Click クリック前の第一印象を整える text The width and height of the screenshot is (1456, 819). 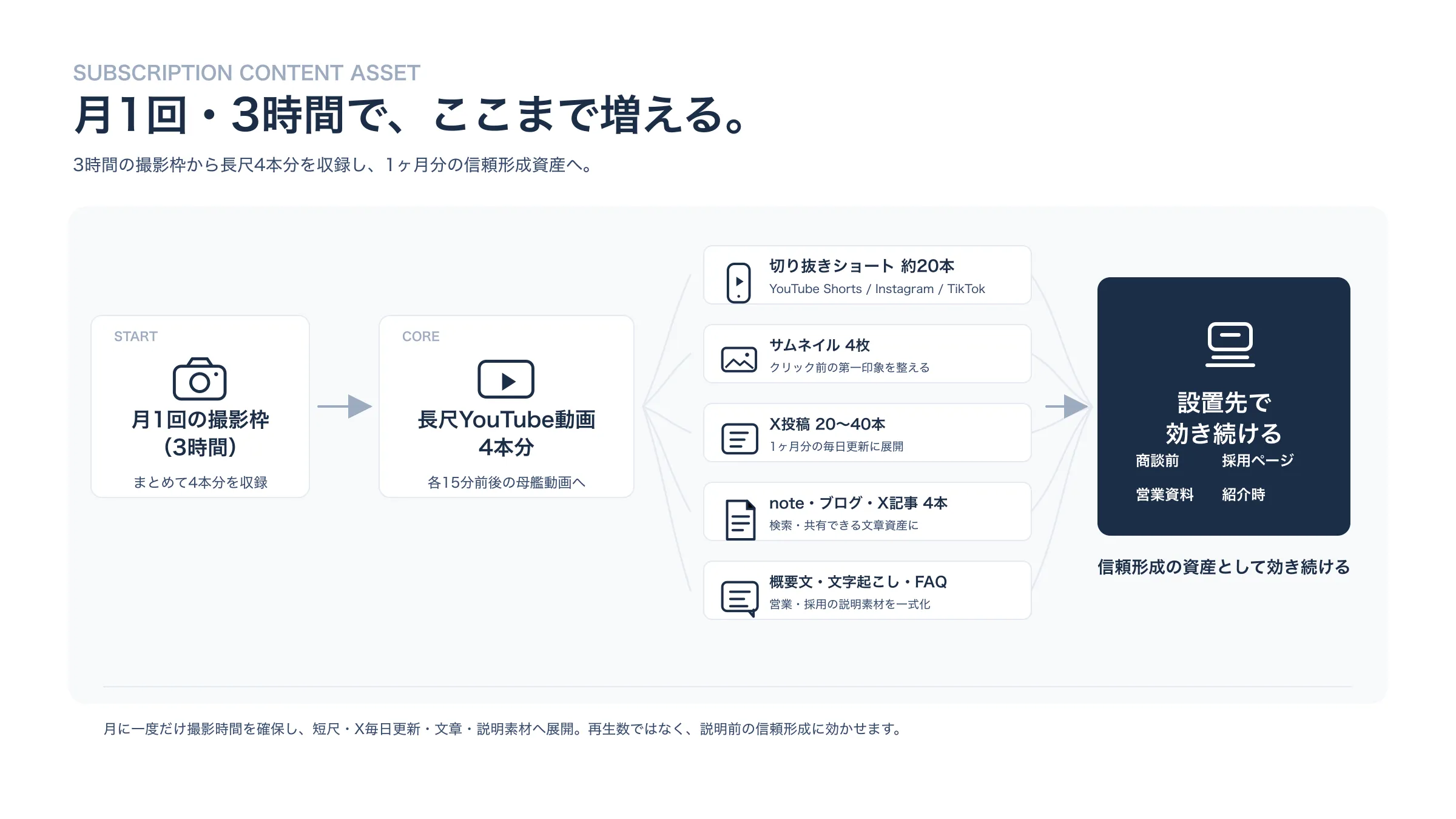click(849, 368)
